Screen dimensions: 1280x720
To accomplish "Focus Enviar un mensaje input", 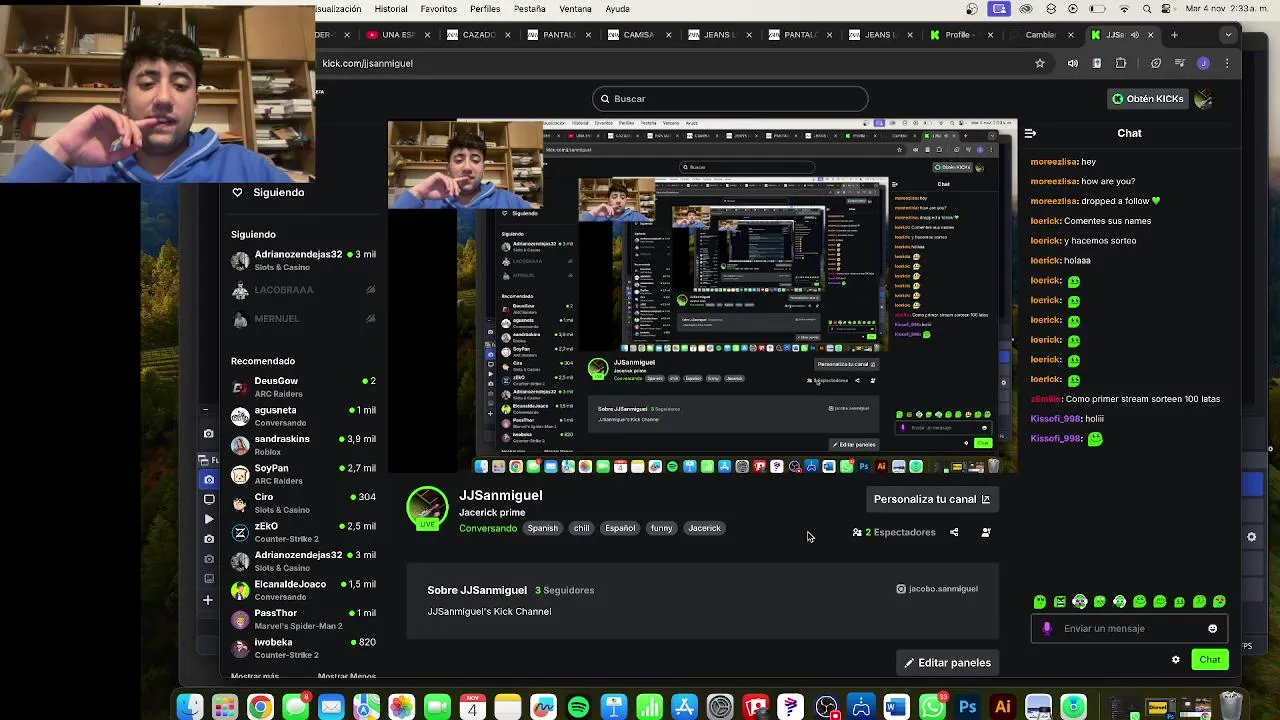I will [1129, 629].
